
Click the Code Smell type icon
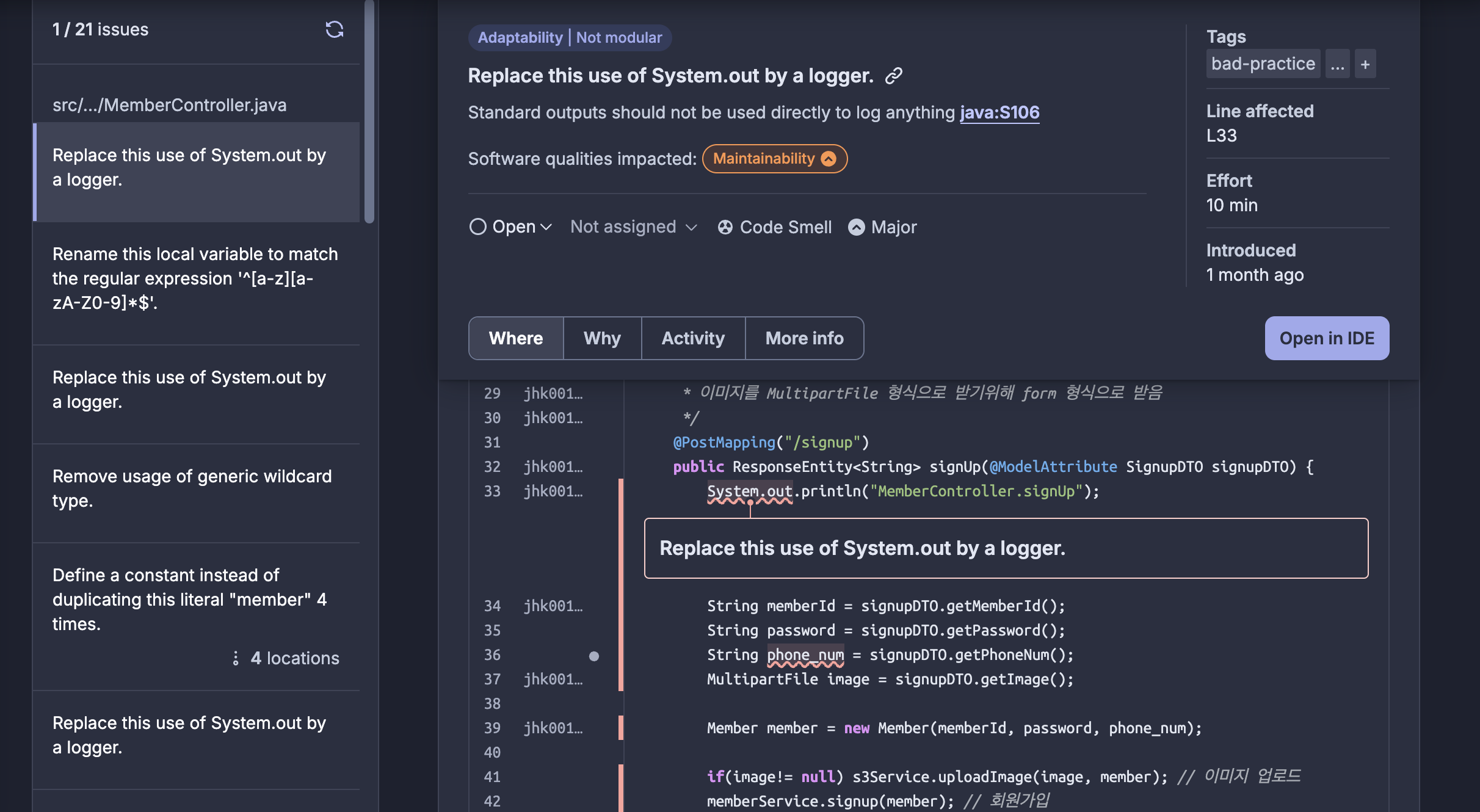click(x=725, y=227)
